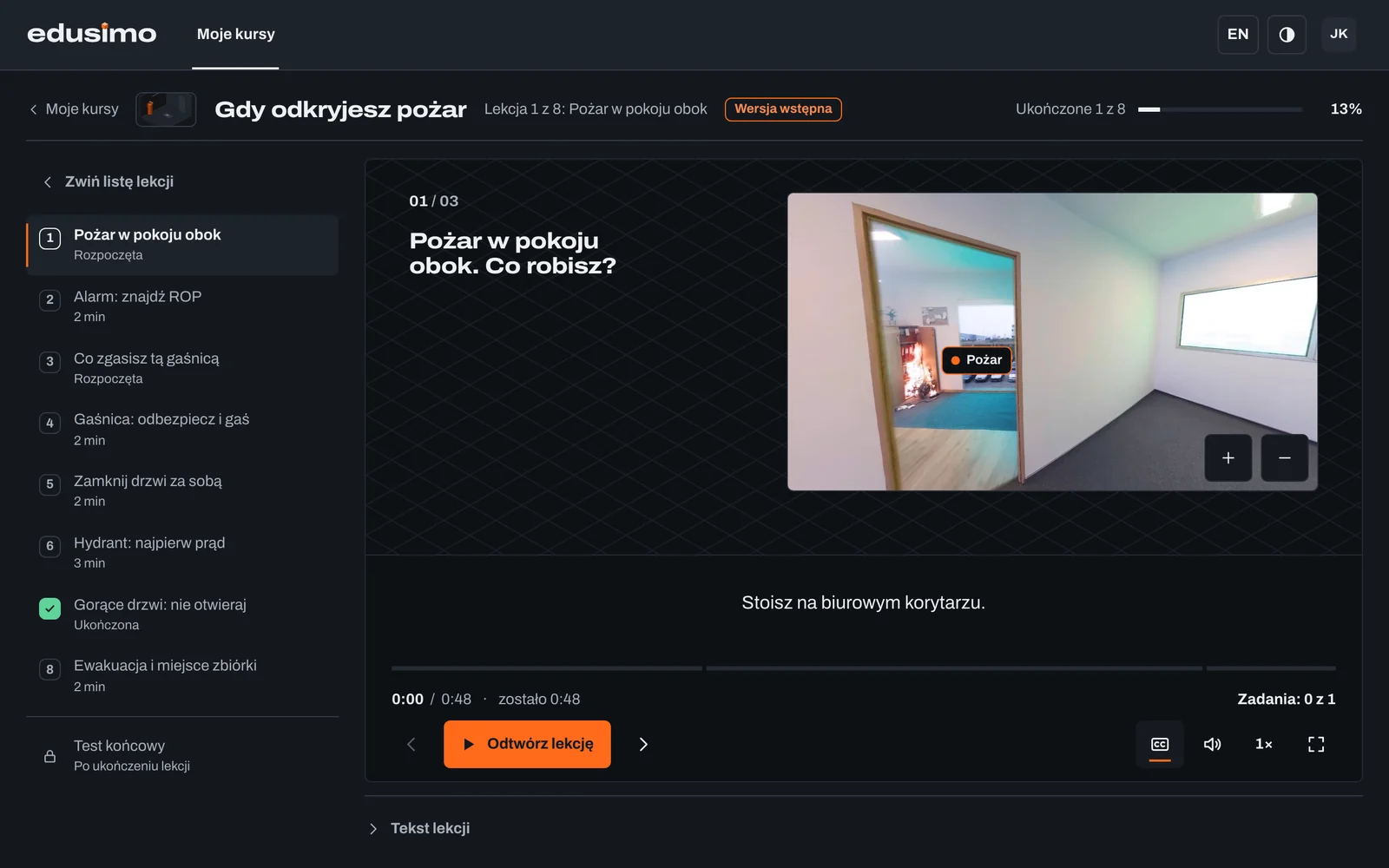Viewport: 1389px width, 868px height.
Task: Click the Pożar hotspot label in the scene
Action: pyautogui.click(x=977, y=360)
